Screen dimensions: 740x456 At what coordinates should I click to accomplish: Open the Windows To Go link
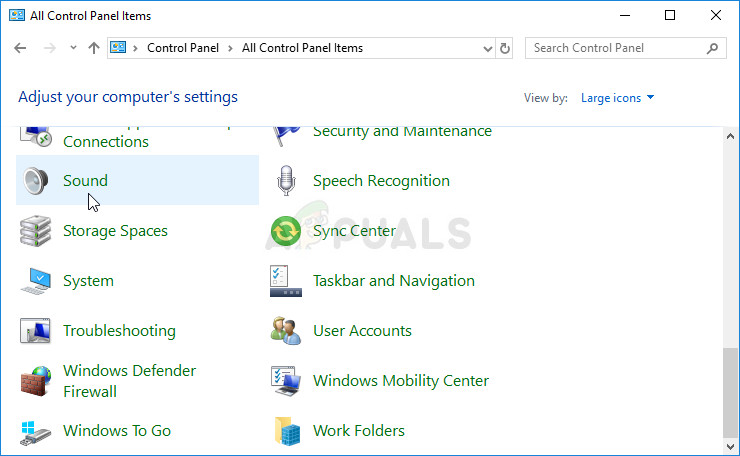pos(117,431)
